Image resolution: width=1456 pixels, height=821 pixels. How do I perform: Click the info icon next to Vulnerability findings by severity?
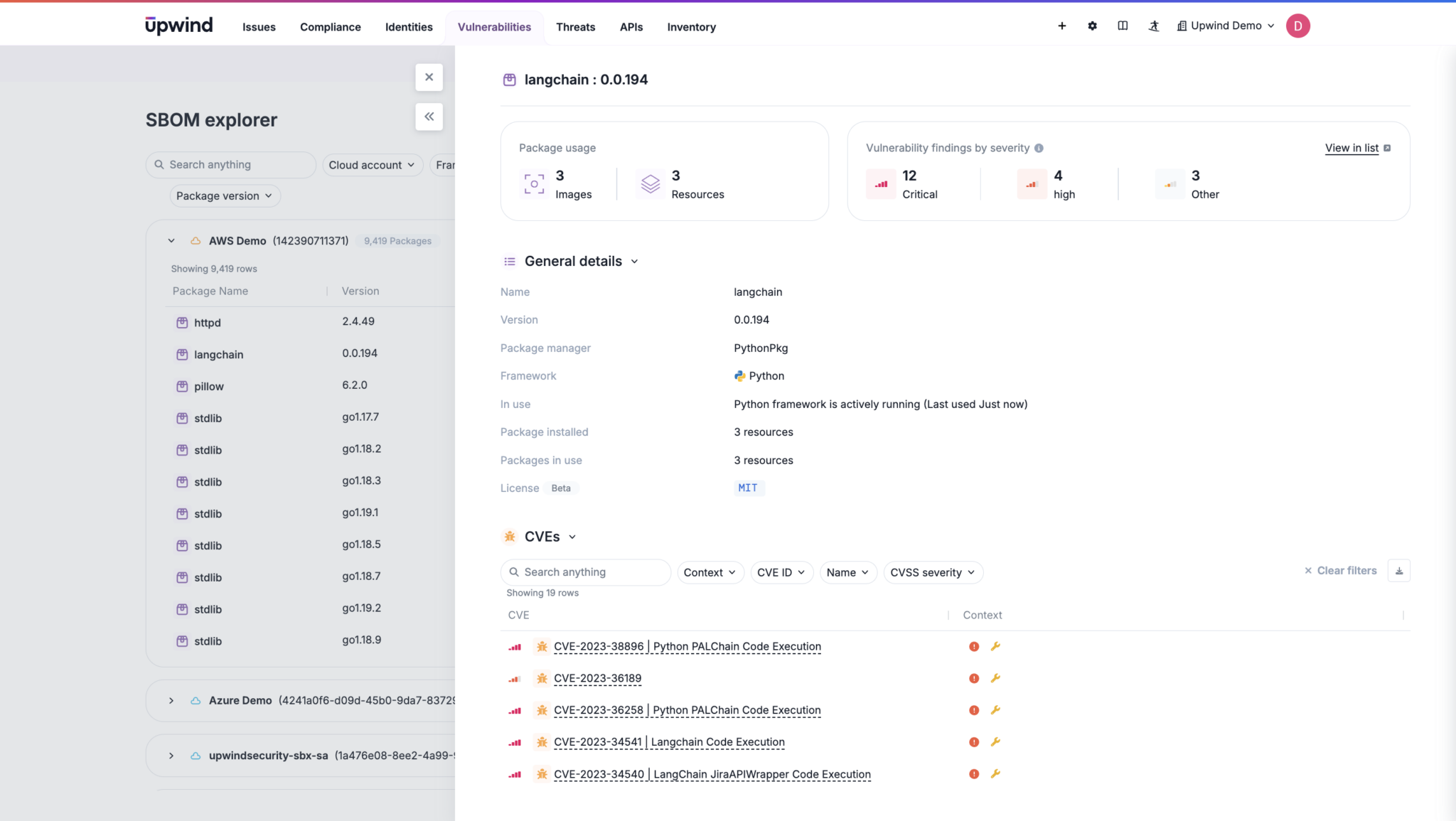click(1039, 148)
